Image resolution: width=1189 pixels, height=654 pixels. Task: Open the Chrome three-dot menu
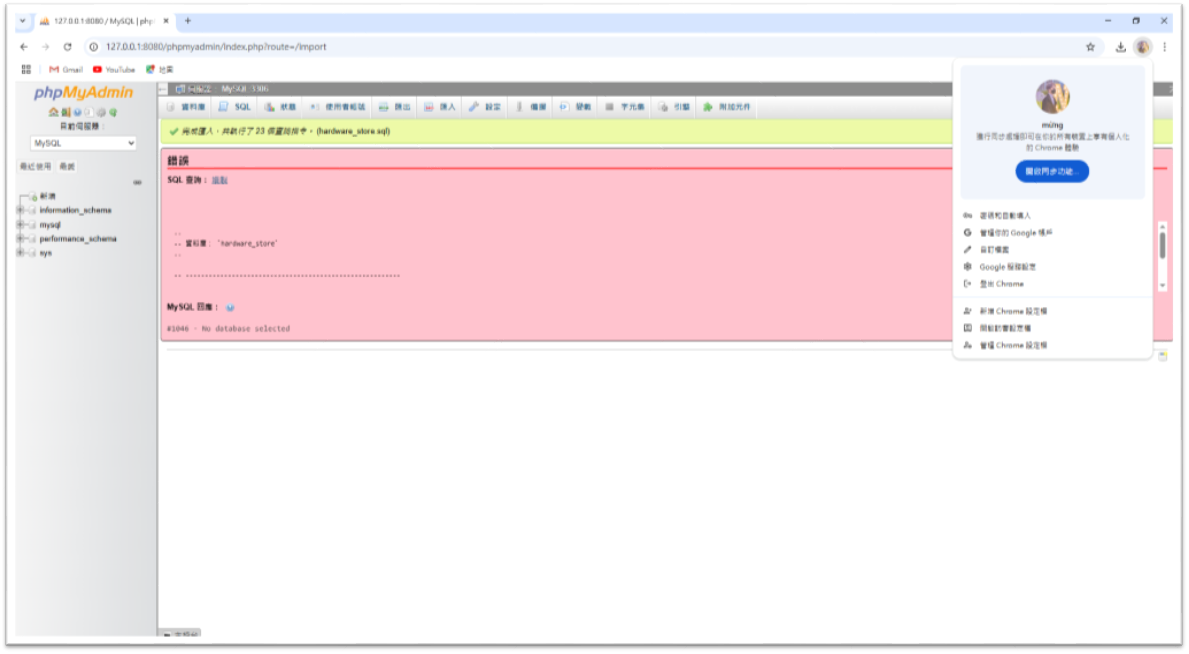point(1164,47)
